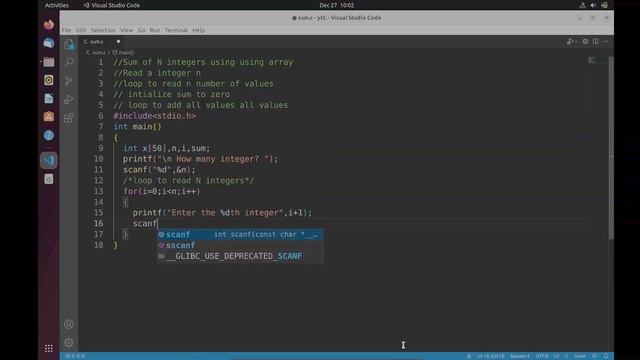This screenshot has width=640, height=360.
Task: Open the View menu
Action: coord(127,30)
